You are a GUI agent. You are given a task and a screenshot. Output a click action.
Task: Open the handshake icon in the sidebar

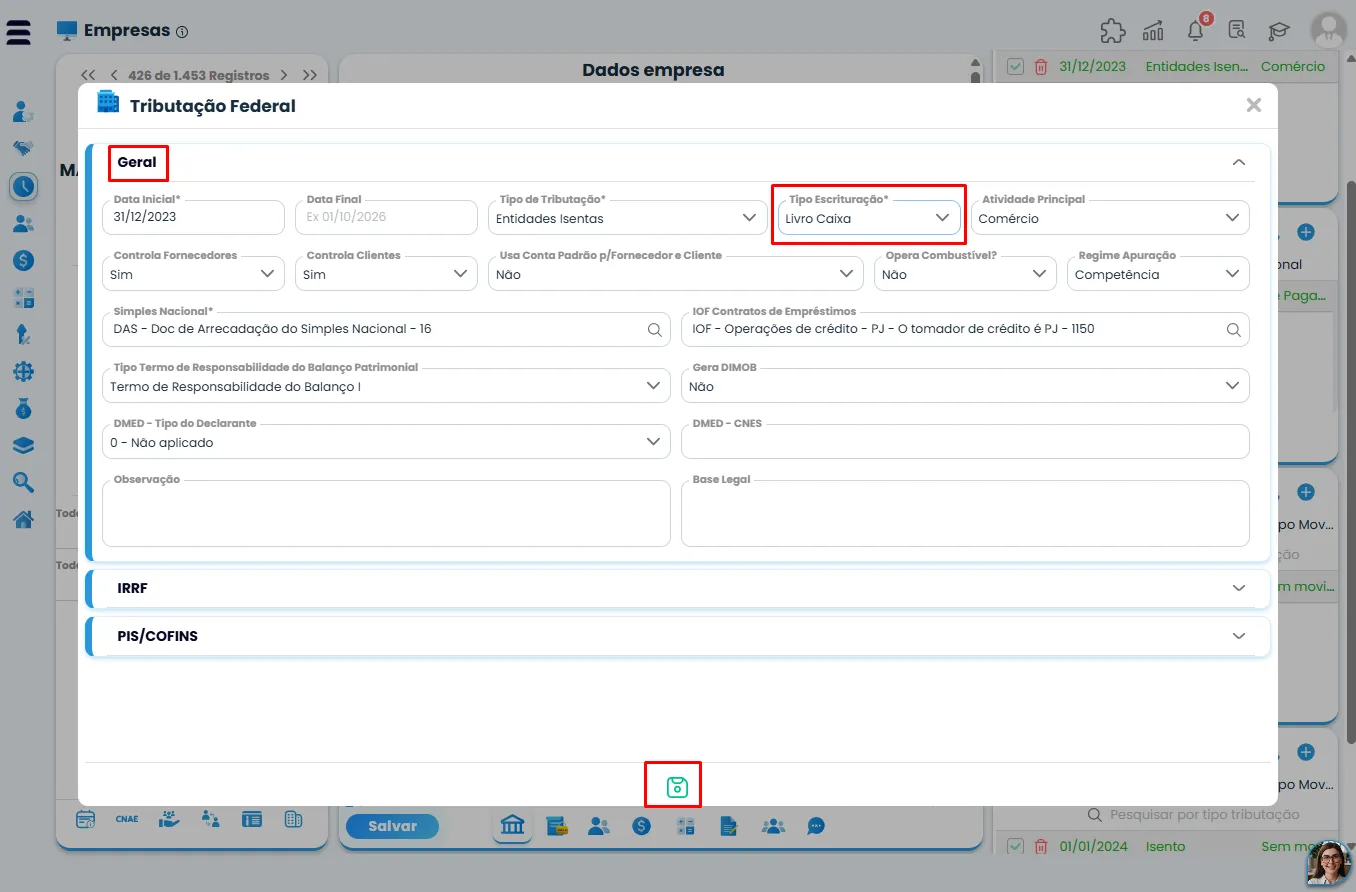pyautogui.click(x=24, y=148)
